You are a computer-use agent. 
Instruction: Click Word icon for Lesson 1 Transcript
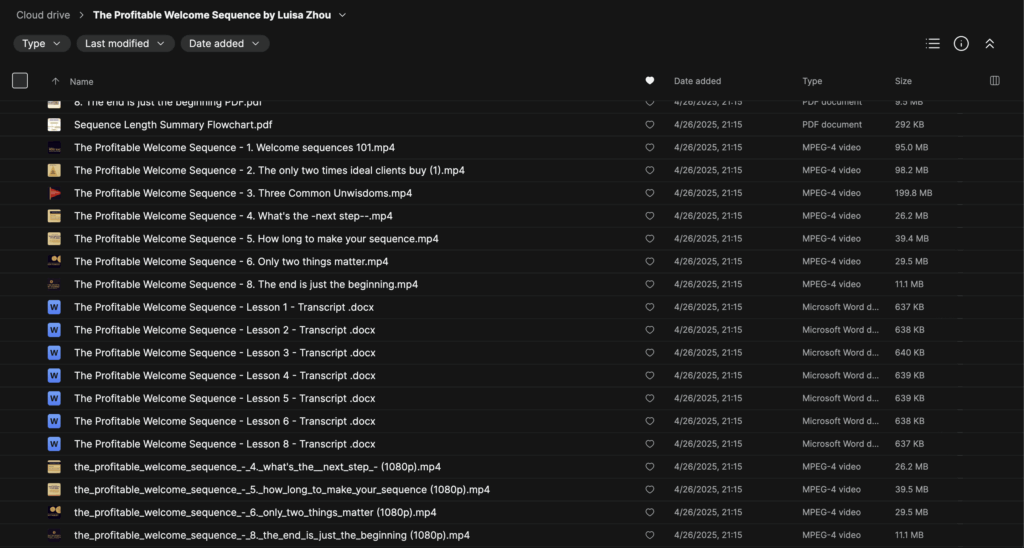coord(54,307)
